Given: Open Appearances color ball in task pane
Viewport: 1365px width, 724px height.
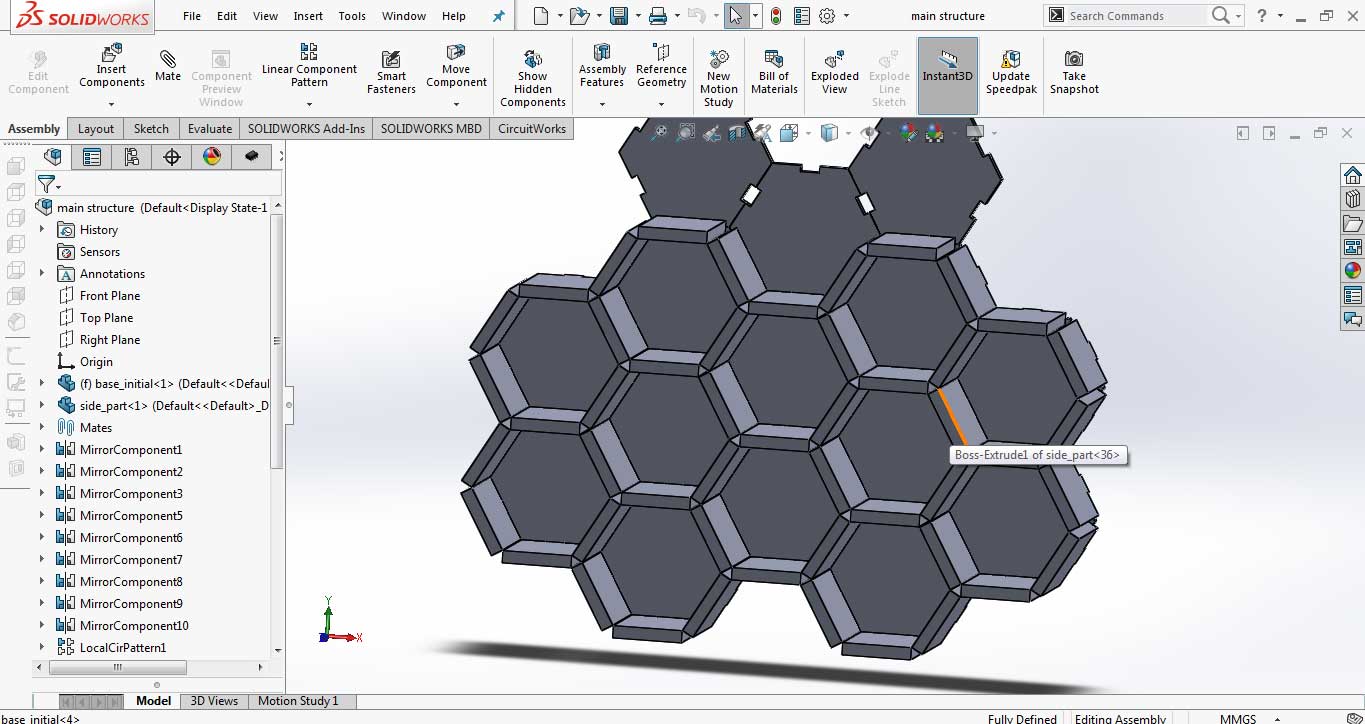Looking at the screenshot, I should pos(1352,271).
